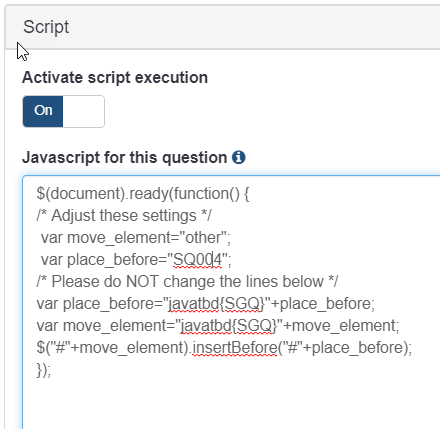
Task: Place cursor on the closing }); line
Action: point(44,370)
